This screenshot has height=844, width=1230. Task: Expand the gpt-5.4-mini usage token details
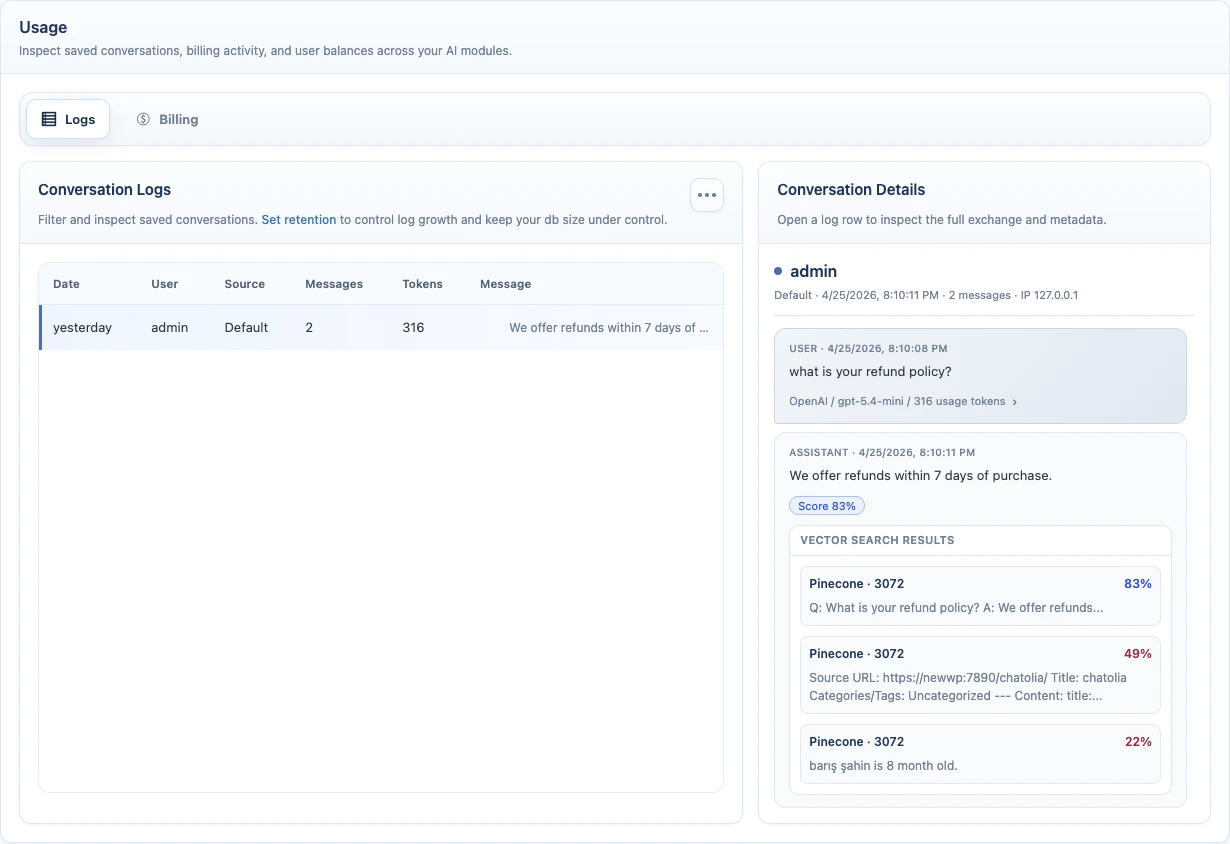click(902, 401)
